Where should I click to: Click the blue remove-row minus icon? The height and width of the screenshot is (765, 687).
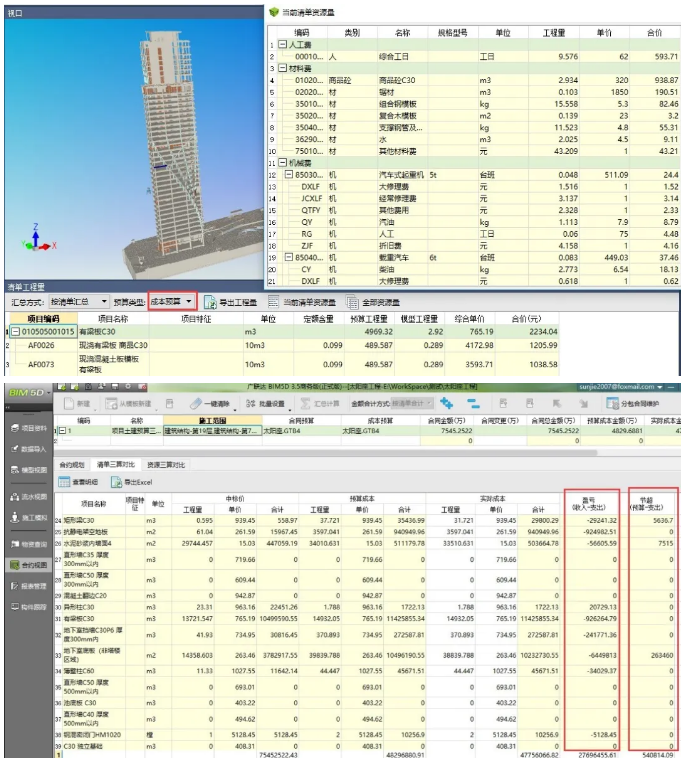tap(473, 403)
